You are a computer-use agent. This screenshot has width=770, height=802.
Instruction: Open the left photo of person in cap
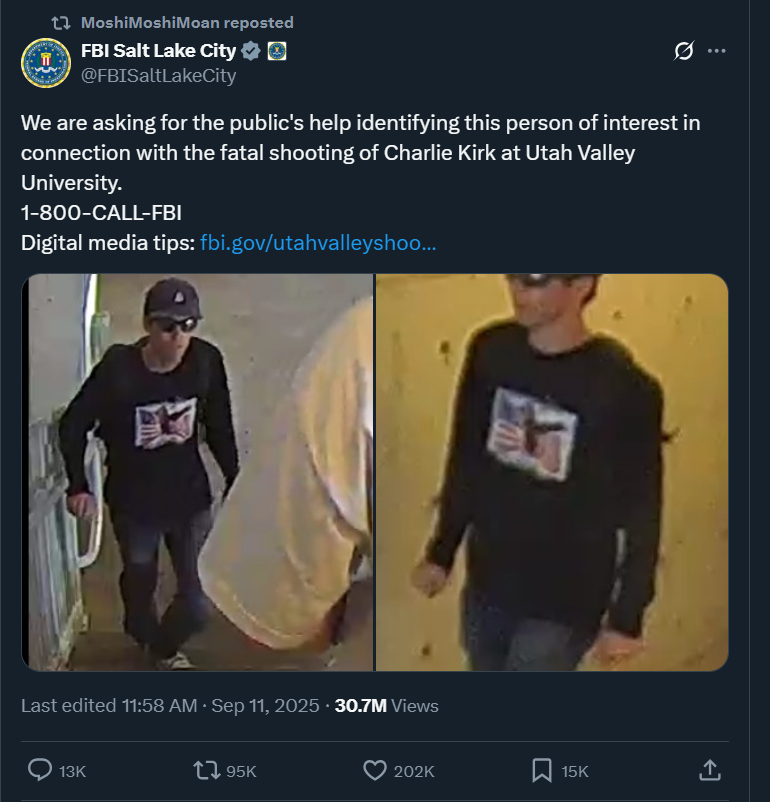click(197, 472)
